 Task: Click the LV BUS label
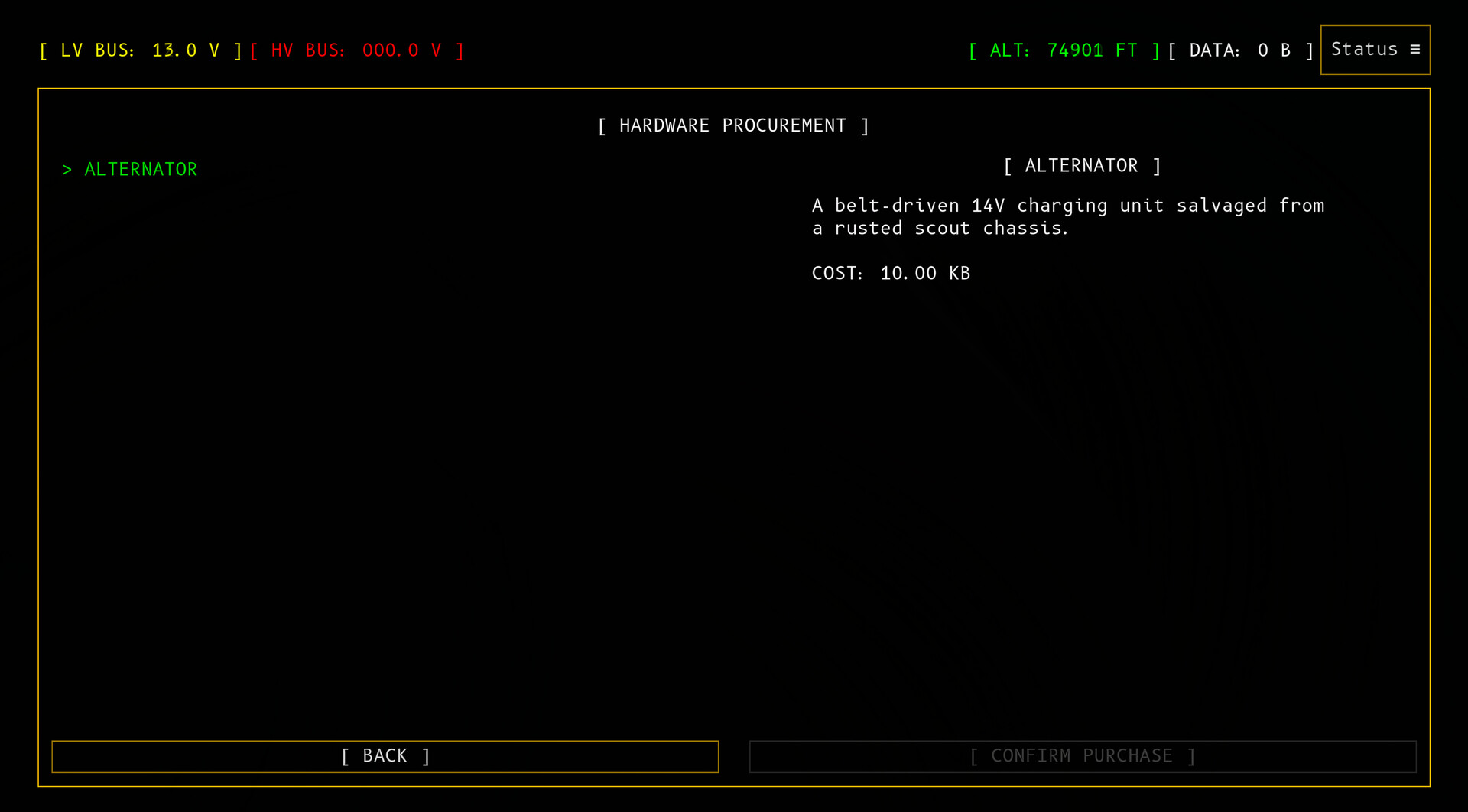[x=97, y=50]
